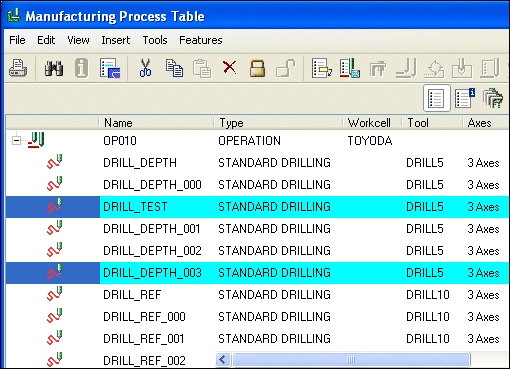Click the Type column header

[278, 123]
